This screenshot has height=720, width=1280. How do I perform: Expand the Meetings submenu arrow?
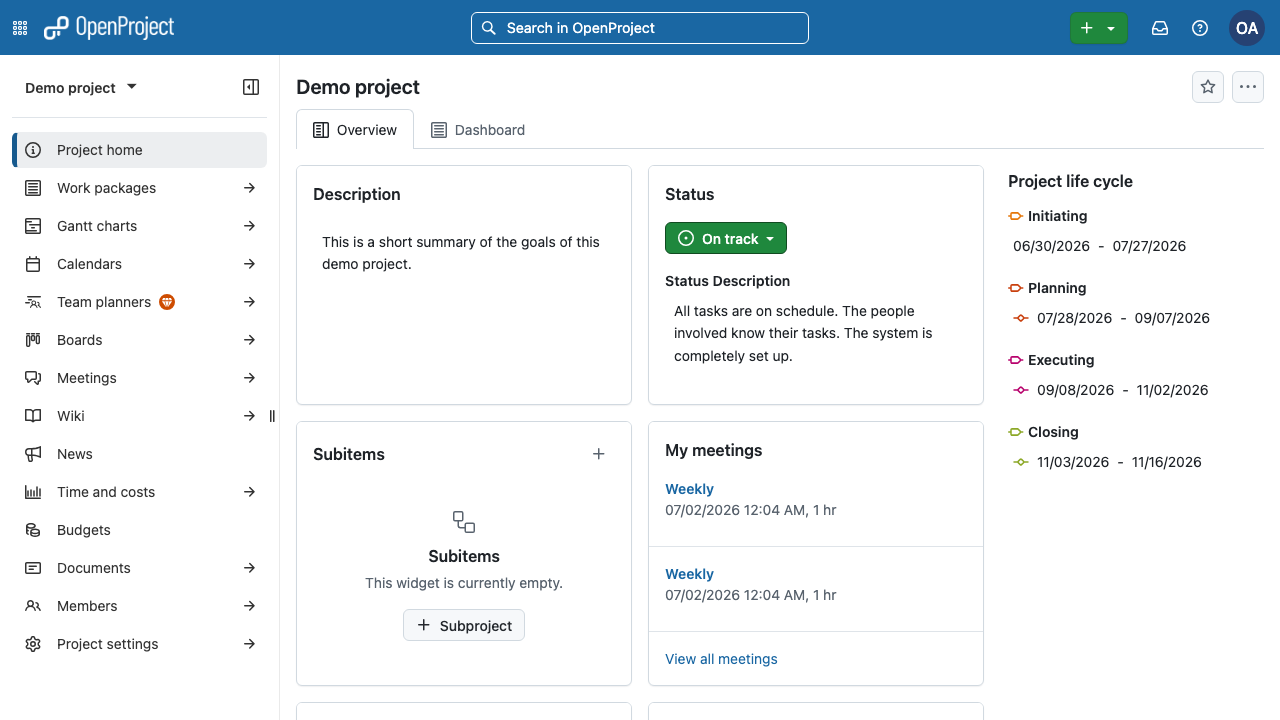249,378
